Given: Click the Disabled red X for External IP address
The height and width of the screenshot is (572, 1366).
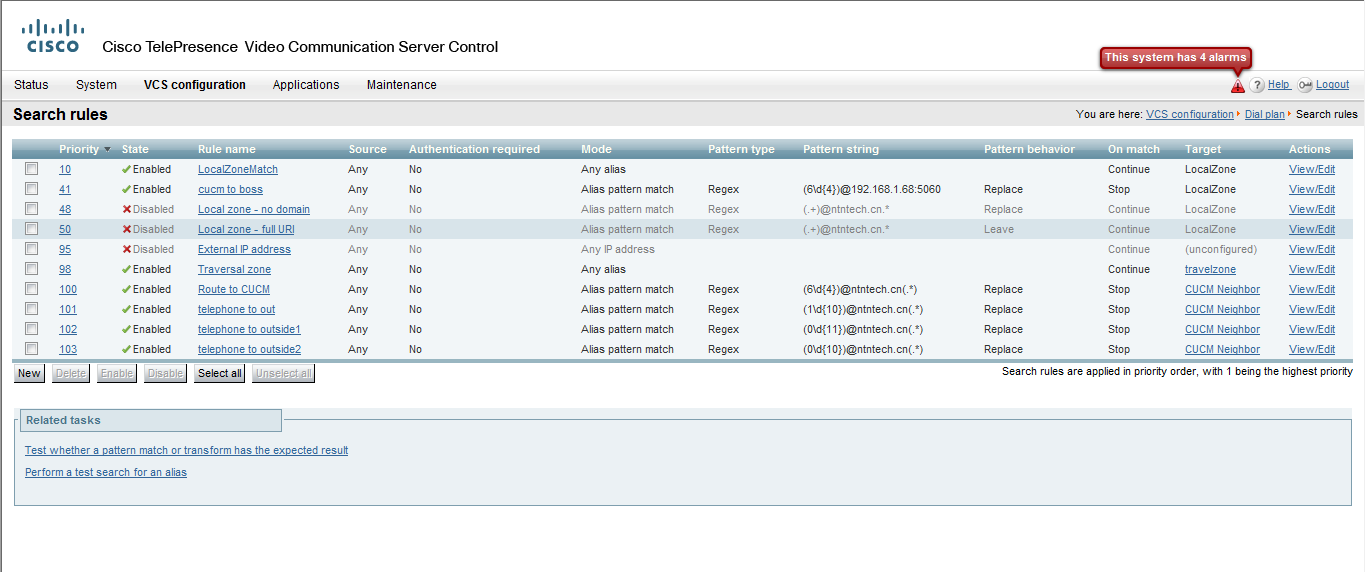Looking at the screenshot, I should [x=126, y=249].
